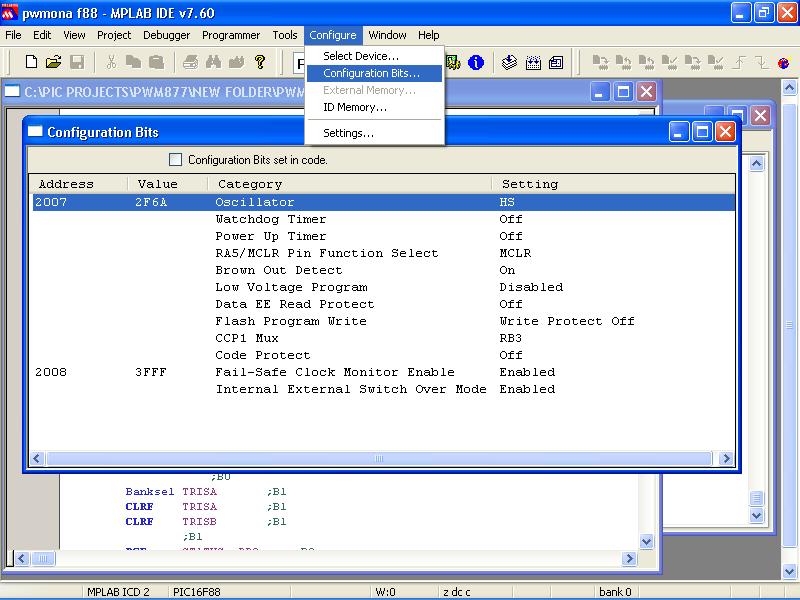Click the Copy icon in the toolbar
The height and width of the screenshot is (600, 800).
(x=134, y=62)
